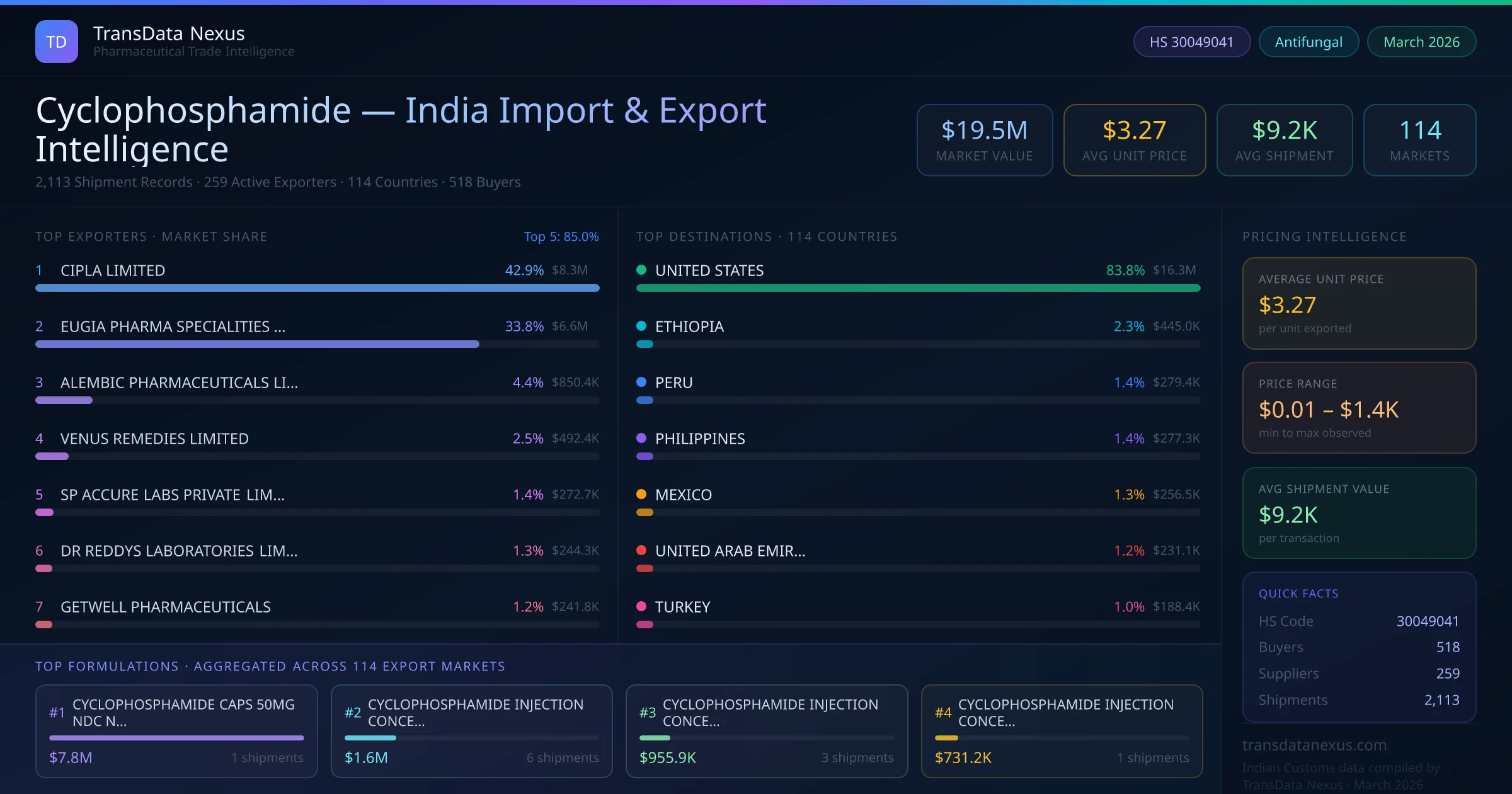Viewport: 1512px width, 794px height.
Task: Click the red United Arab Emirates dot
Action: 641,550
